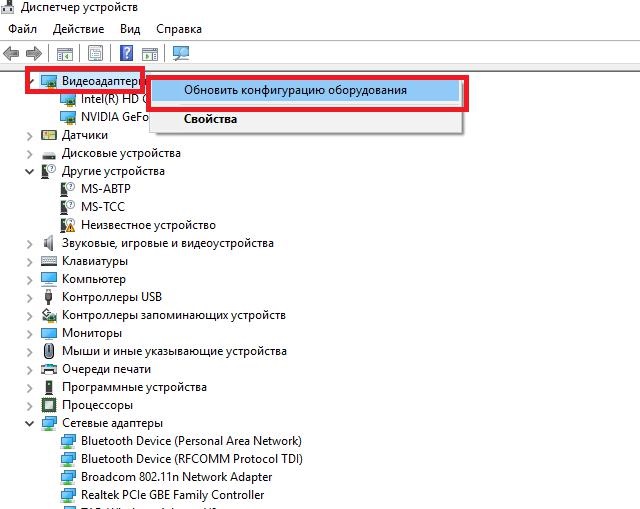640x509 pixels.
Task: Click the USB plug icon beside Контроллеры USB
Action: (49, 297)
